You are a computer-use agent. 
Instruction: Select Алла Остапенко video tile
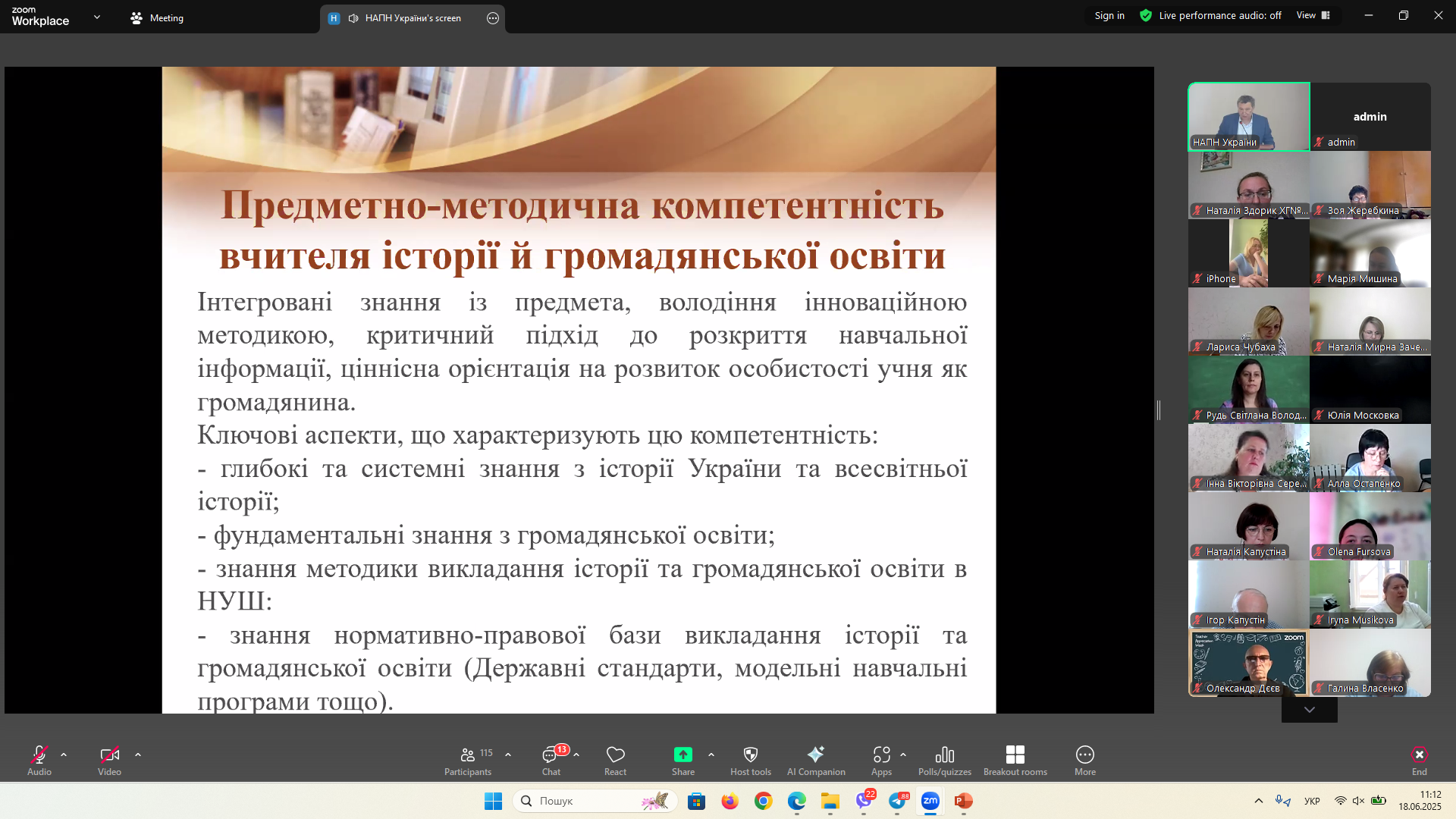point(1370,458)
